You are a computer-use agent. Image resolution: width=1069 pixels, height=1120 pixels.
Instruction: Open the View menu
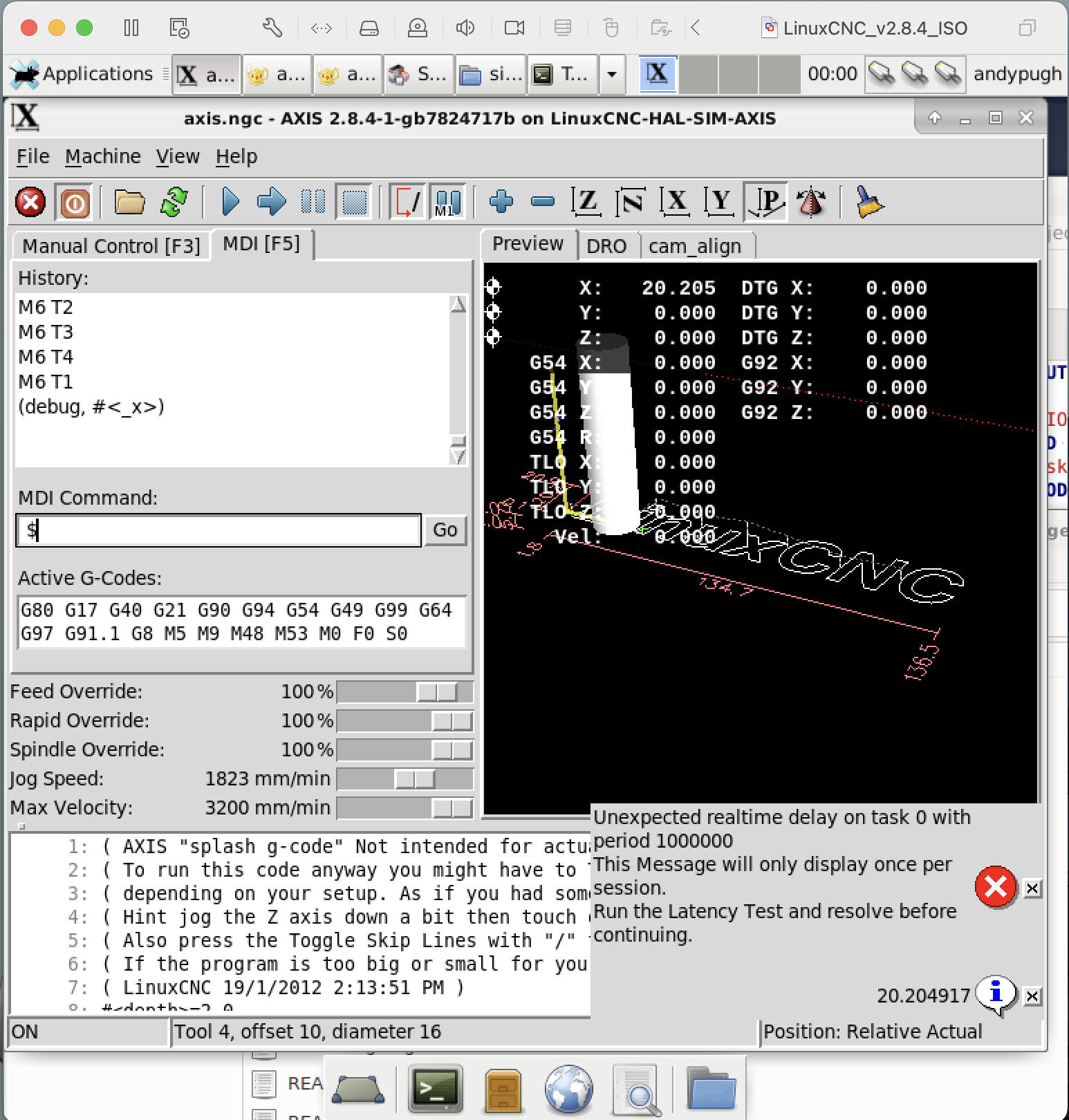[x=178, y=157]
